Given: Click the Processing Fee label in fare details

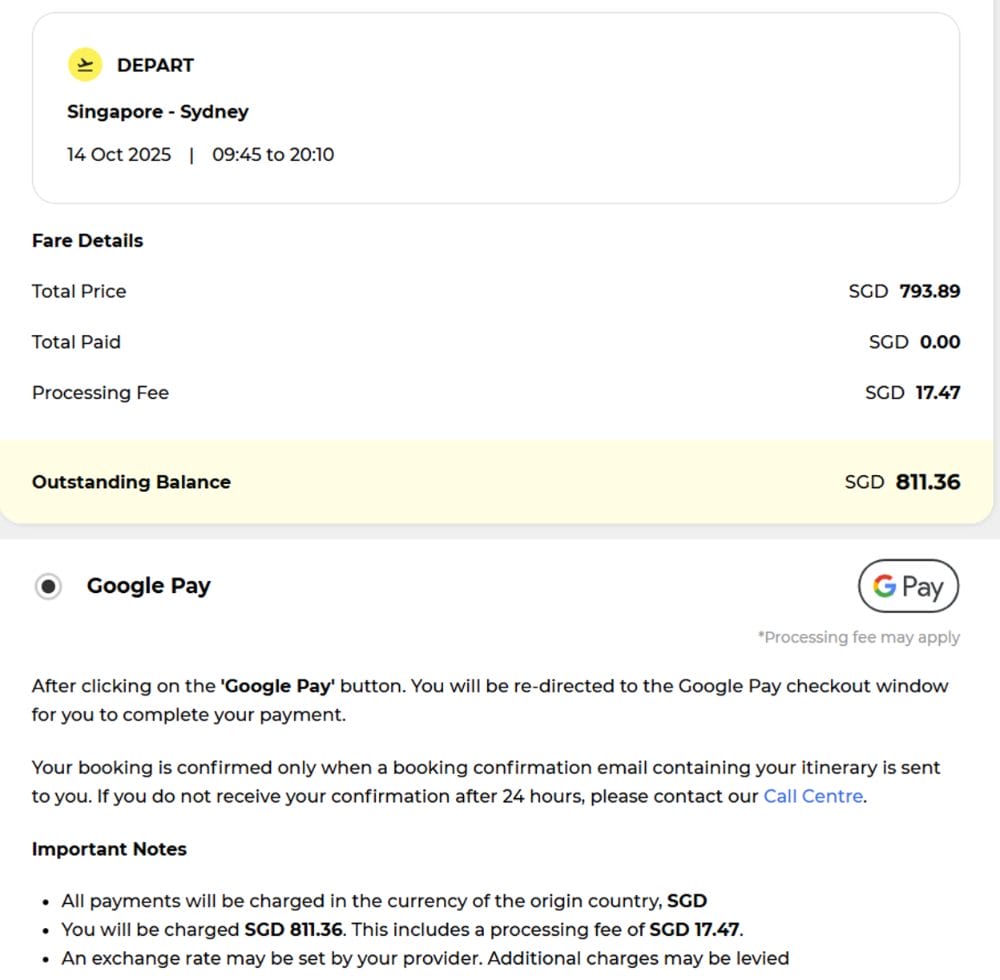Looking at the screenshot, I should [x=100, y=393].
